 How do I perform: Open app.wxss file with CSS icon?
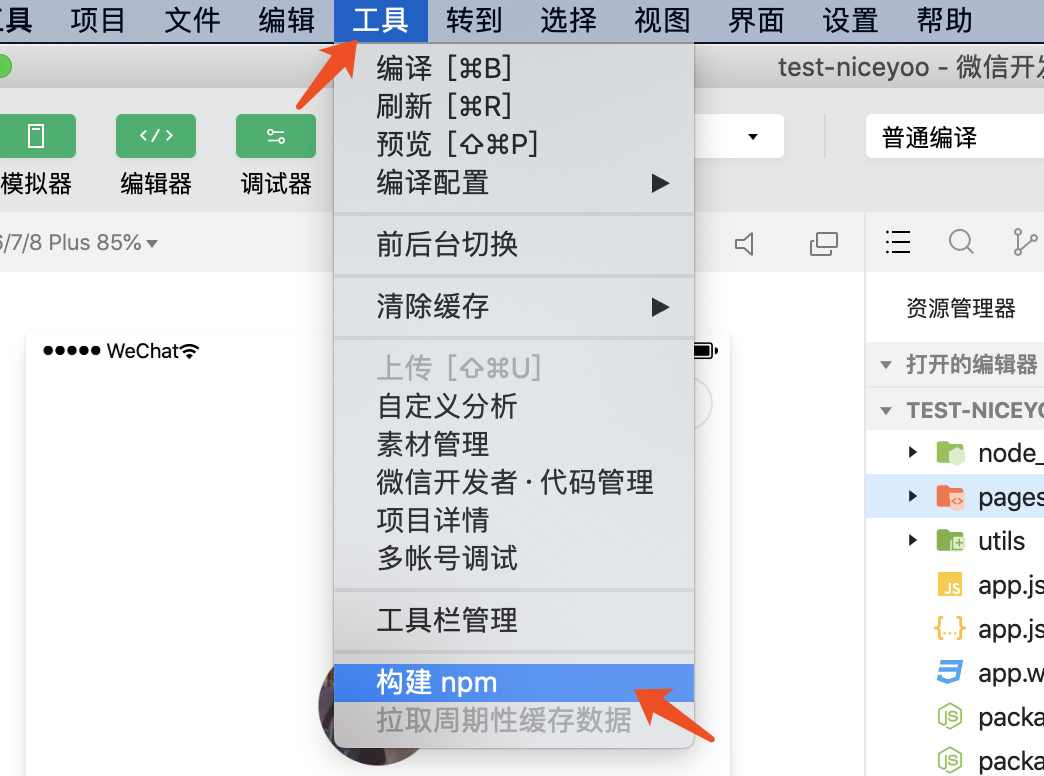coord(950,672)
